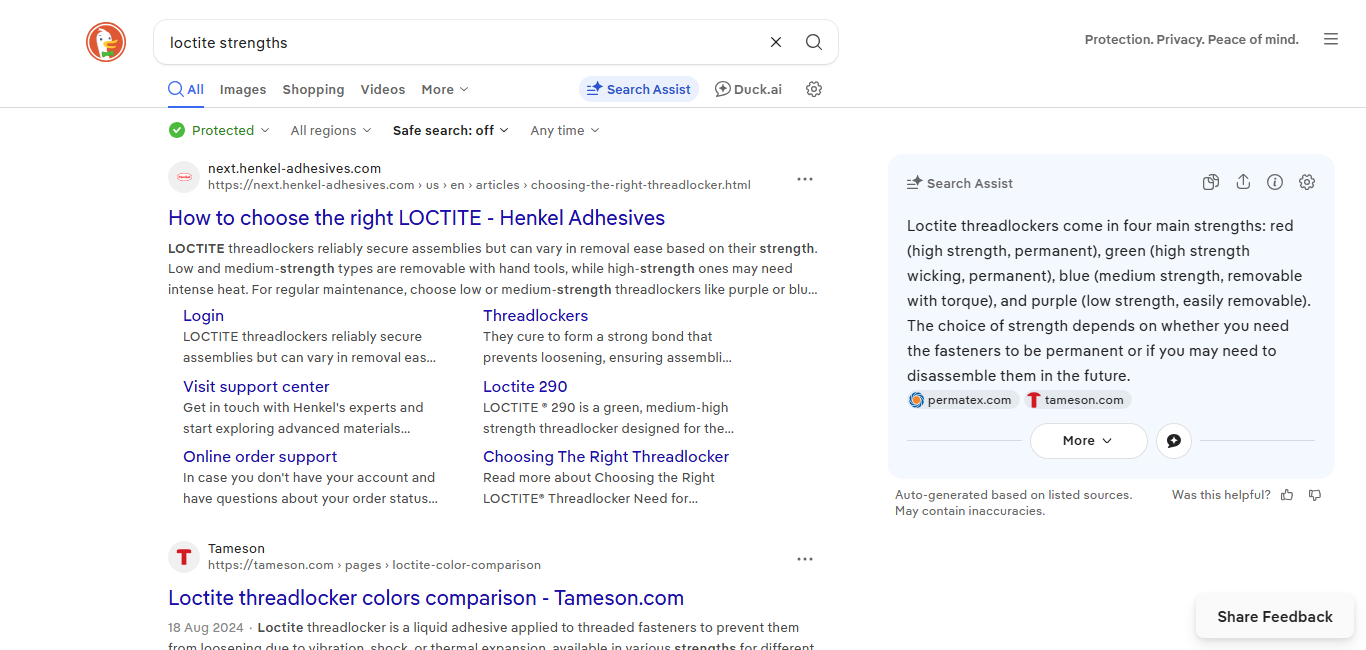This screenshot has height=650, width=1366.
Task: Click the Protection. Privacy. Peace of mind. text
Action: pyautogui.click(x=1192, y=40)
